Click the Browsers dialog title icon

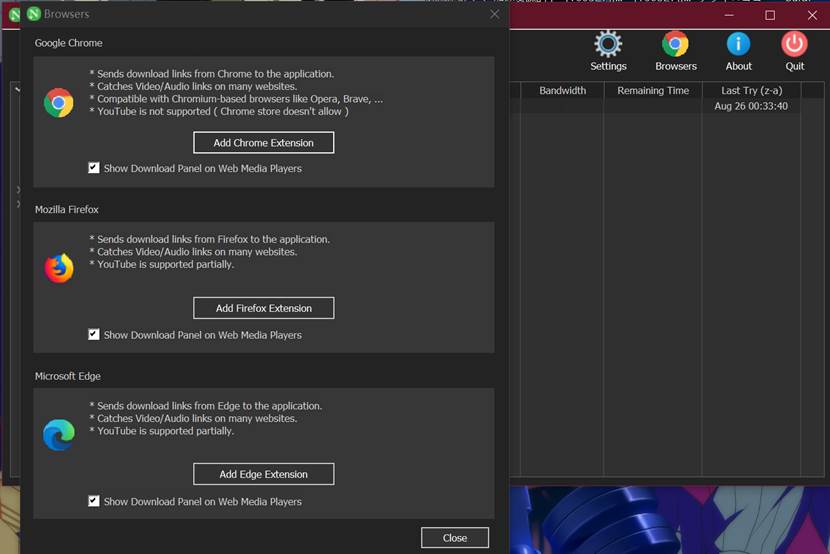[x=34, y=14]
